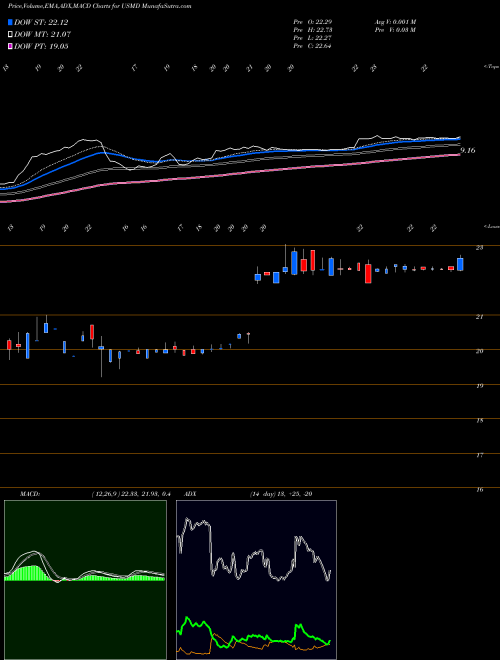The width and height of the screenshot is (500, 660).
Task: Click the pink DOW PT legend swatch
Action: pyautogui.click(x=10, y=46)
